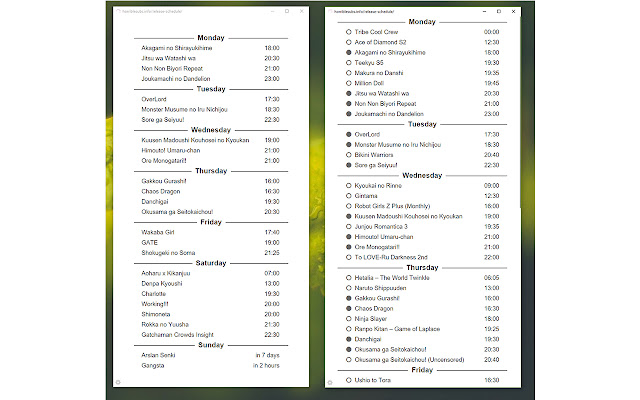Enable Hetalia – The World Twinkle circle
The width and height of the screenshot is (640, 400).
click(349, 278)
